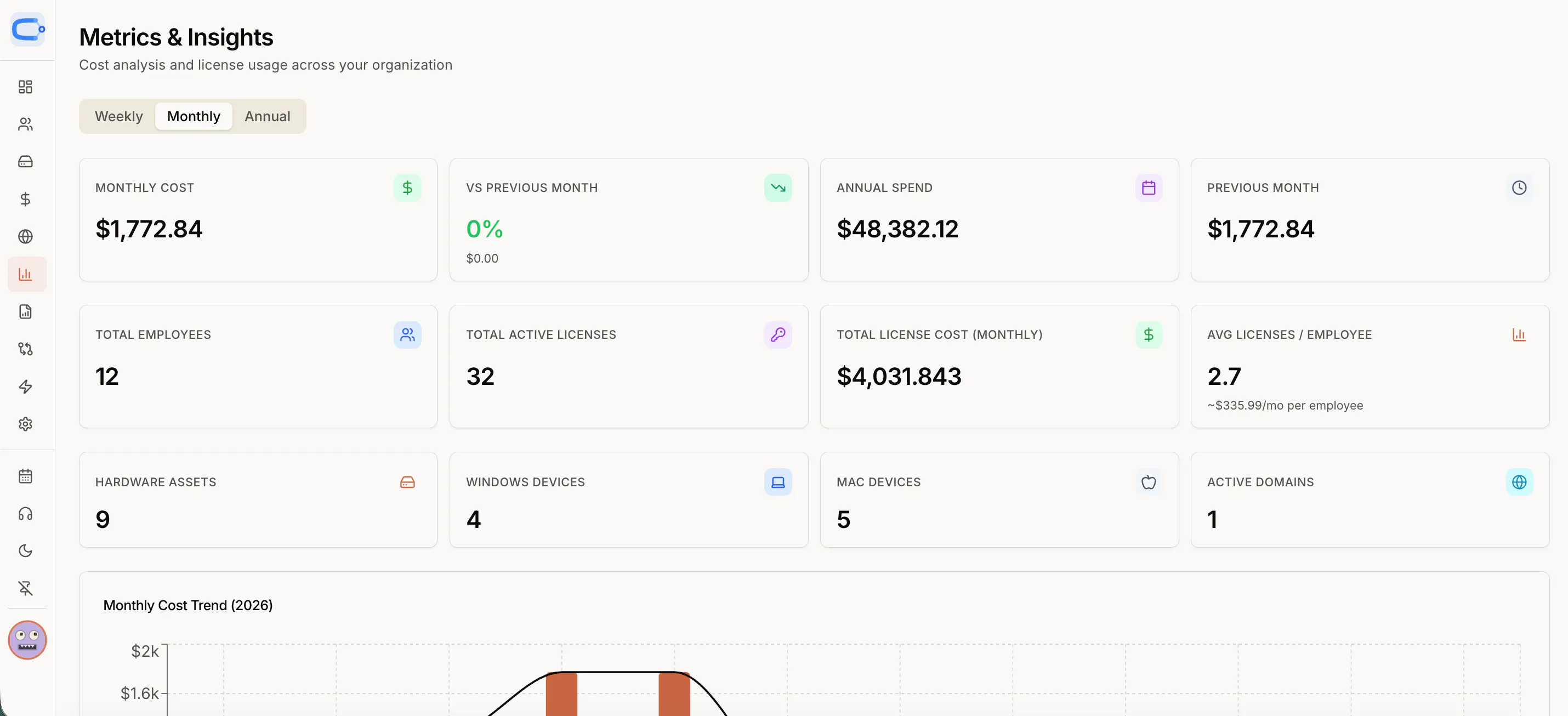This screenshot has width=1568, height=716.
Task: Click the users icon on Total Employees card
Action: tap(407, 335)
